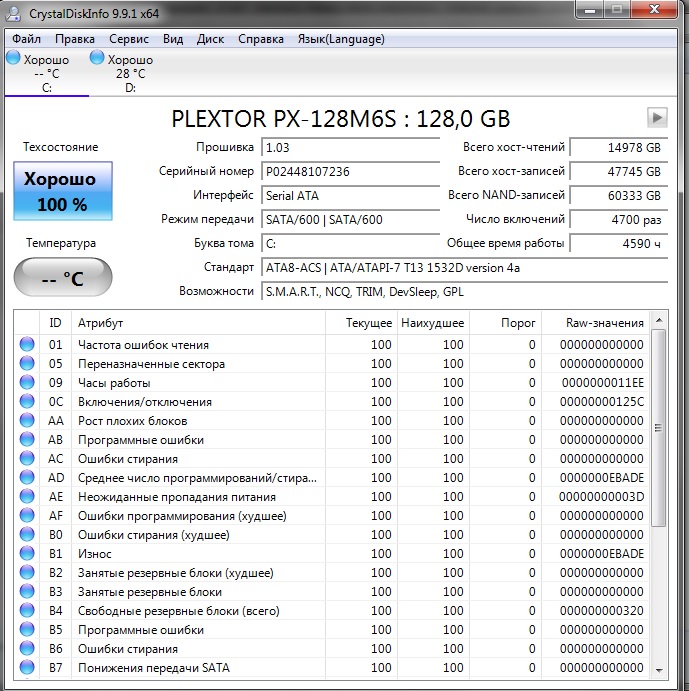Open the Правка menu

(75, 39)
